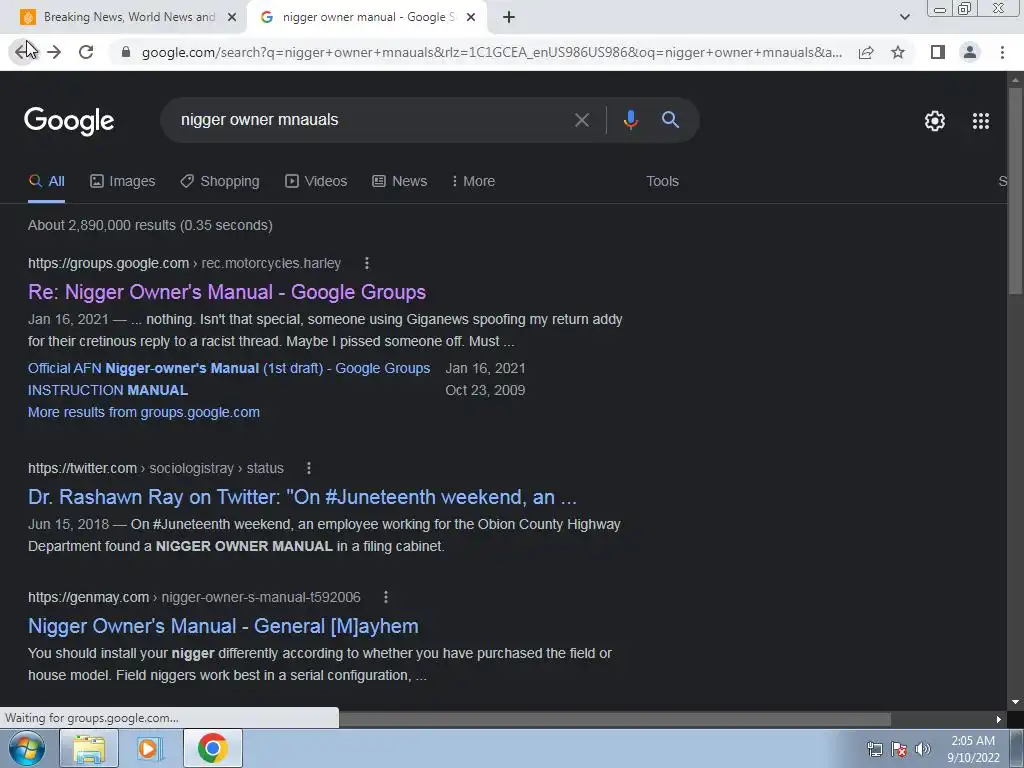Open the INSTRUCTION MANUAL link
The image size is (1024, 768).
108,391
